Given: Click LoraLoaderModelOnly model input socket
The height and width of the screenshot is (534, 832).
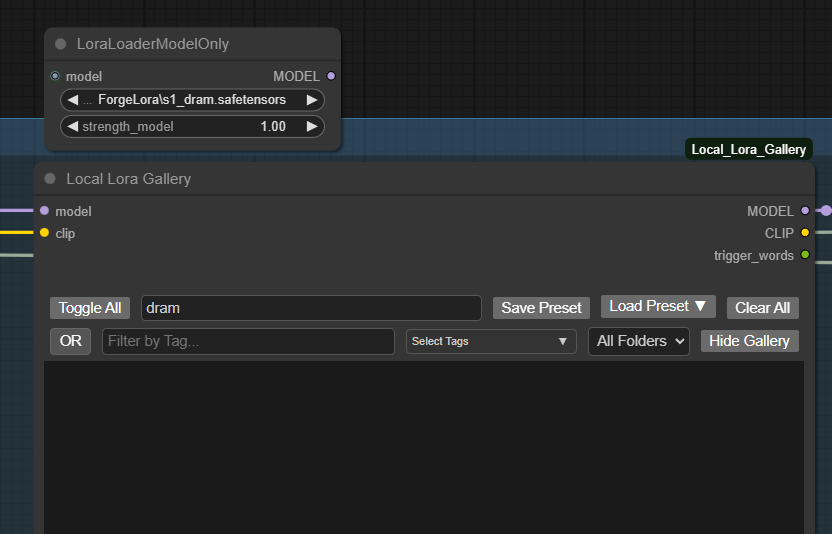Looking at the screenshot, I should pos(55,76).
